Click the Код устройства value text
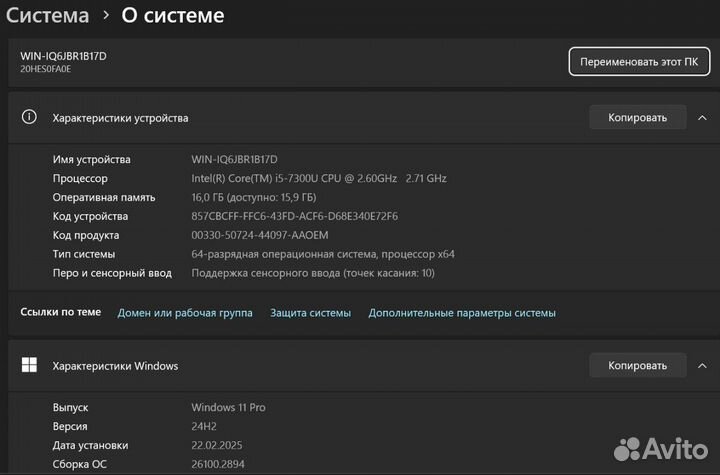The image size is (720, 475). point(294,216)
